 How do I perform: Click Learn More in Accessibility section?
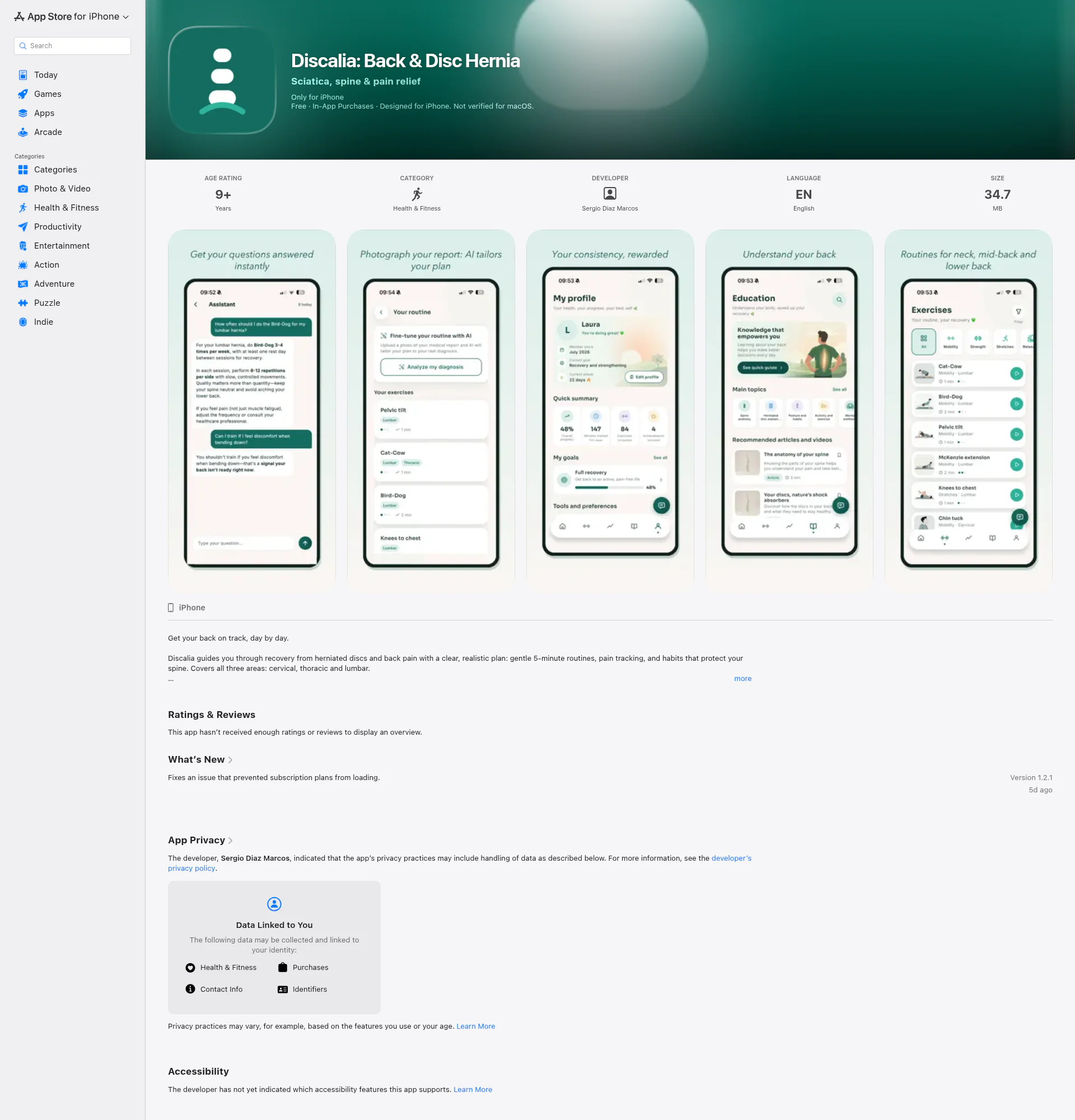pyautogui.click(x=473, y=1089)
